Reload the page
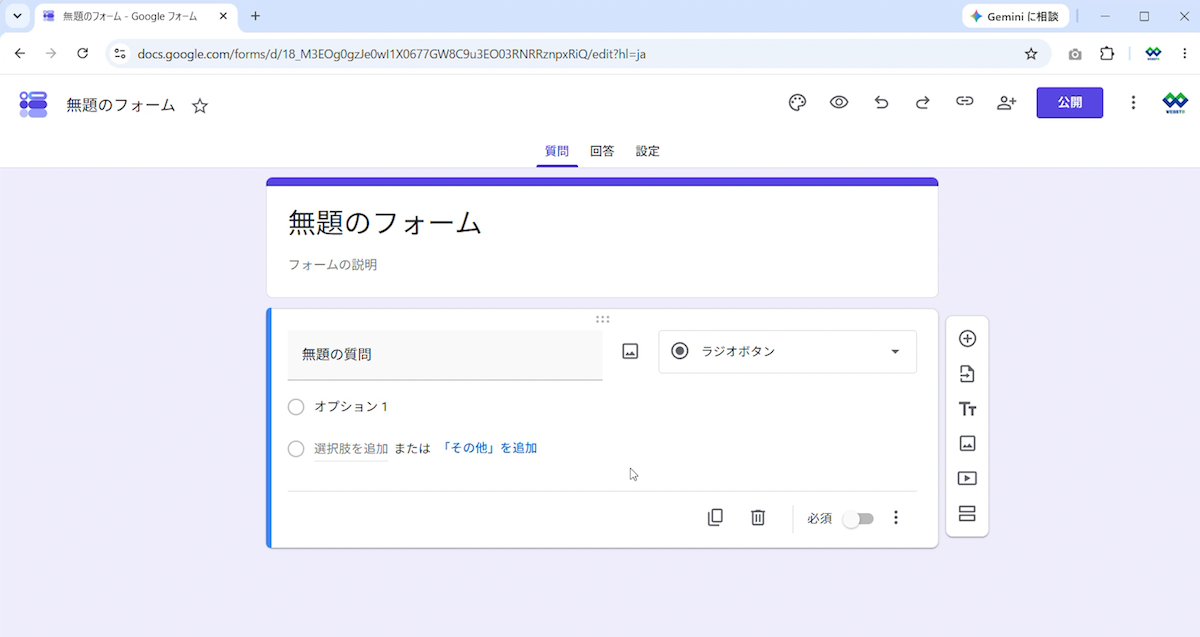Screen dimensions: 1200x637 (x=83, y=54)
